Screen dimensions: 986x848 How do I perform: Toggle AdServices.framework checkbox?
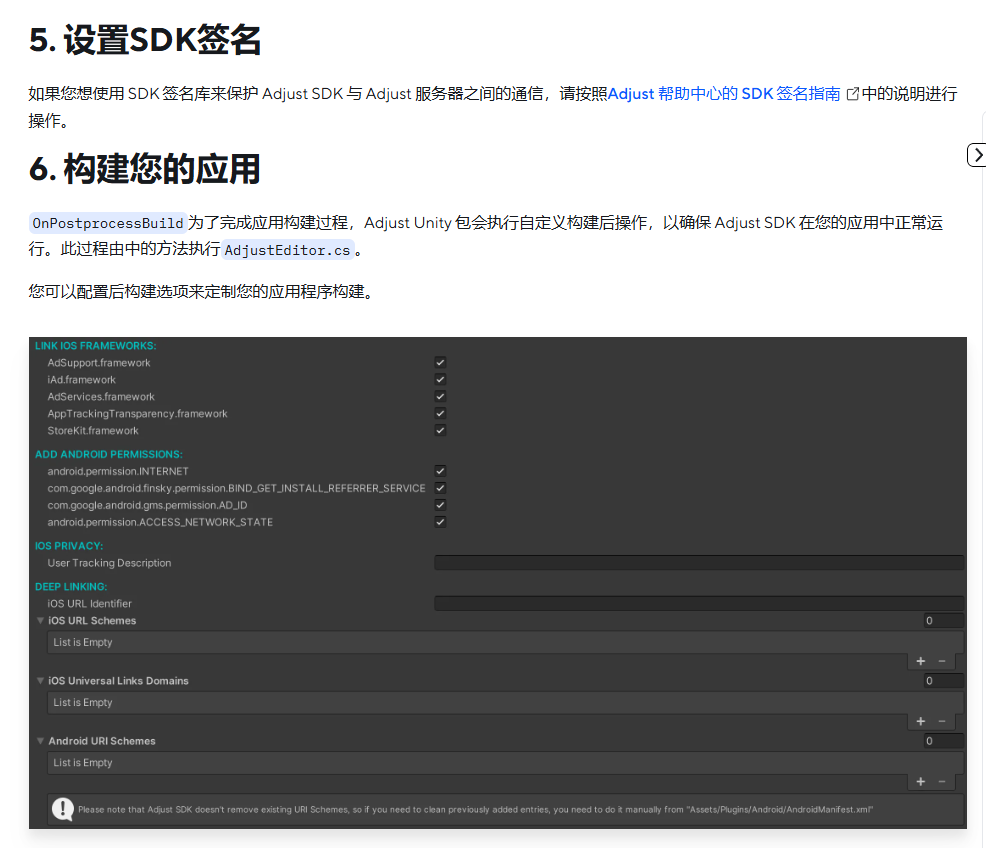[x=440, y=397]
